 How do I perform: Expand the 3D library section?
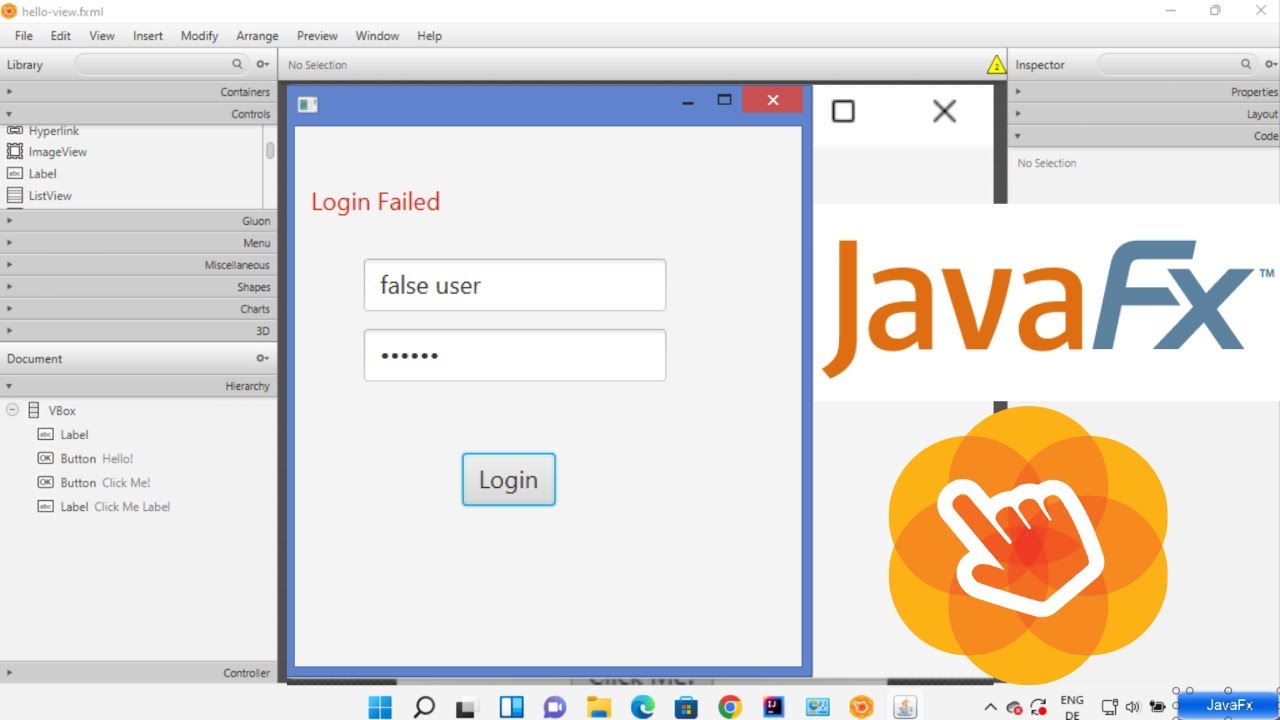pyautogui.click(x=138, y=331)
